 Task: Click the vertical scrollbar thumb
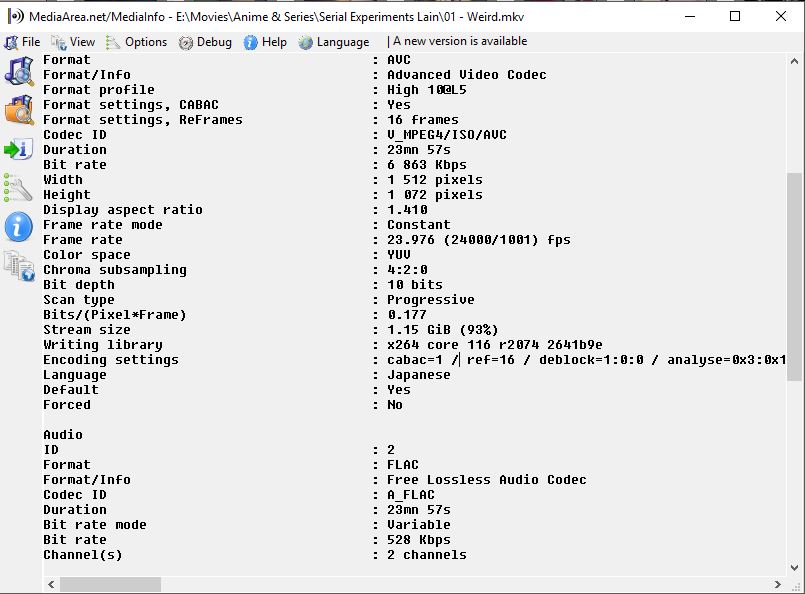(794, 277)
